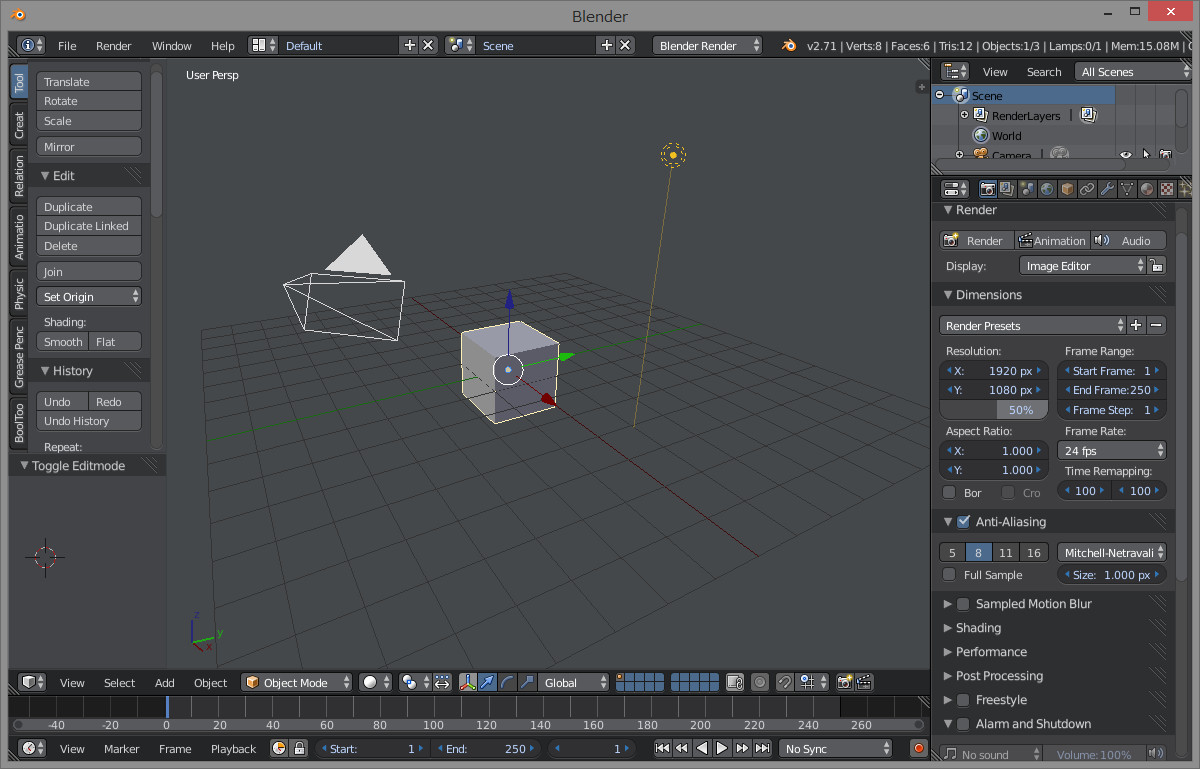This screenshot has height=769, width=1200.
Task: Switch to the Grease Pencil tool shelf tab
Action: [x=19, y=356]
